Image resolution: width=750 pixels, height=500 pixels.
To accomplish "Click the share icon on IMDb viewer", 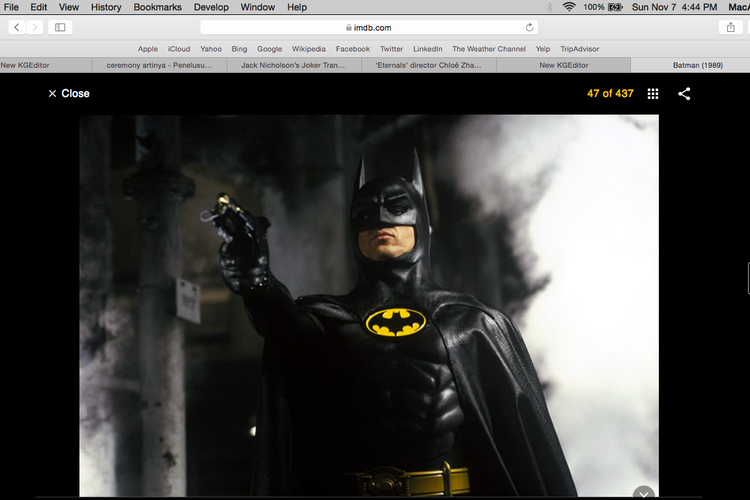I will [684, 94].
